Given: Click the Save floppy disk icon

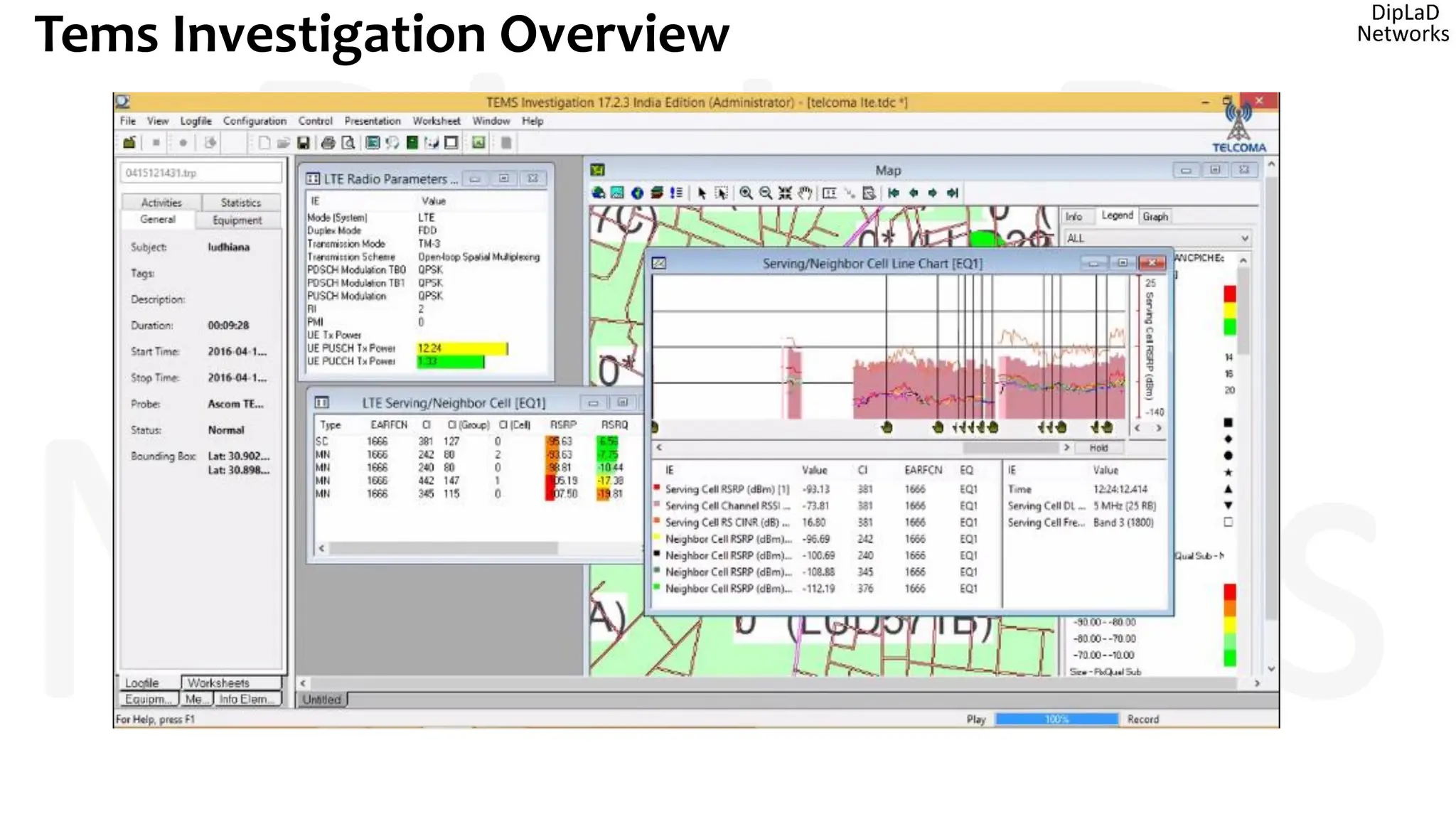Looking at the screenshot, I should [304, 143].
